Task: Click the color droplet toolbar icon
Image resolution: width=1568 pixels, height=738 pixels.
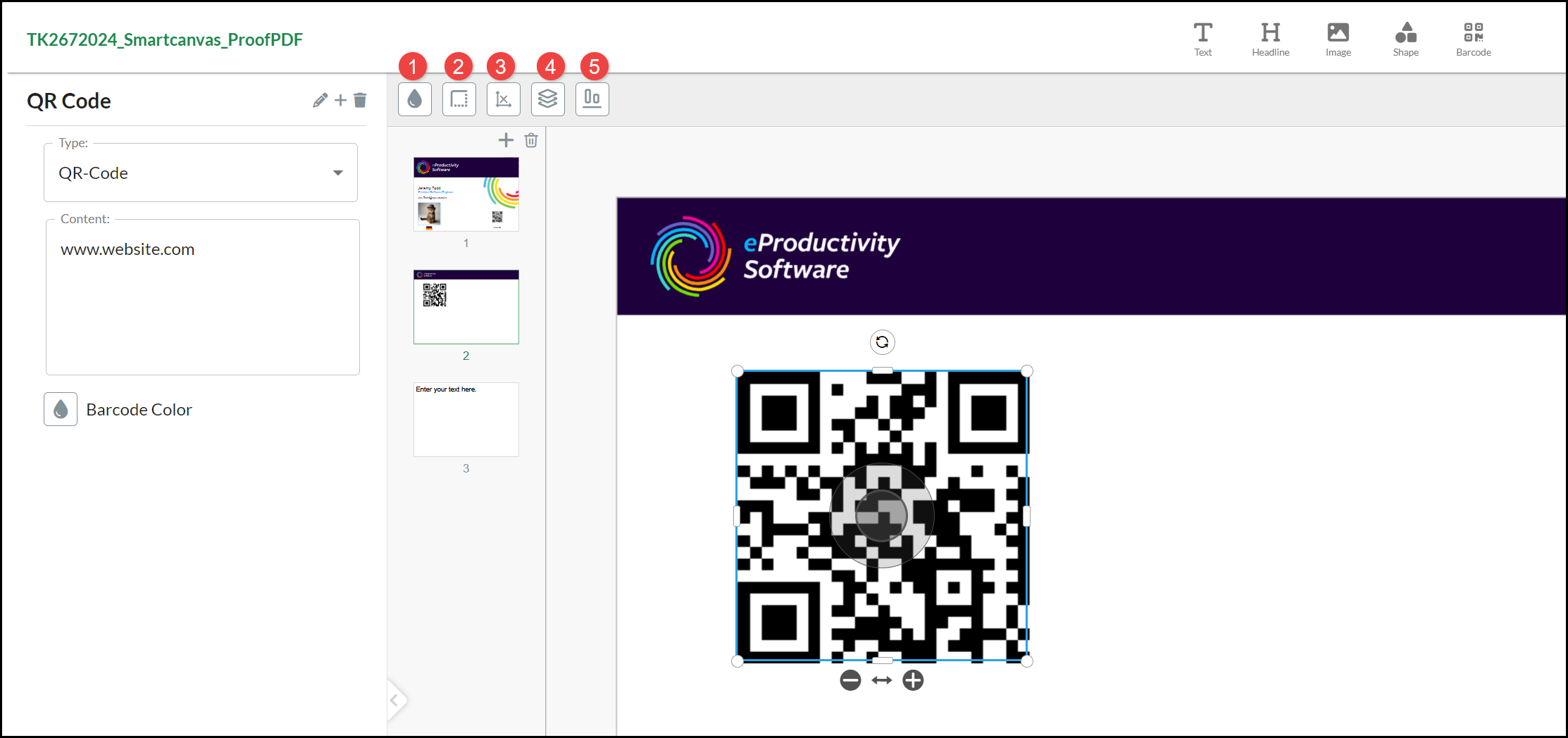Action: point(414,99)
